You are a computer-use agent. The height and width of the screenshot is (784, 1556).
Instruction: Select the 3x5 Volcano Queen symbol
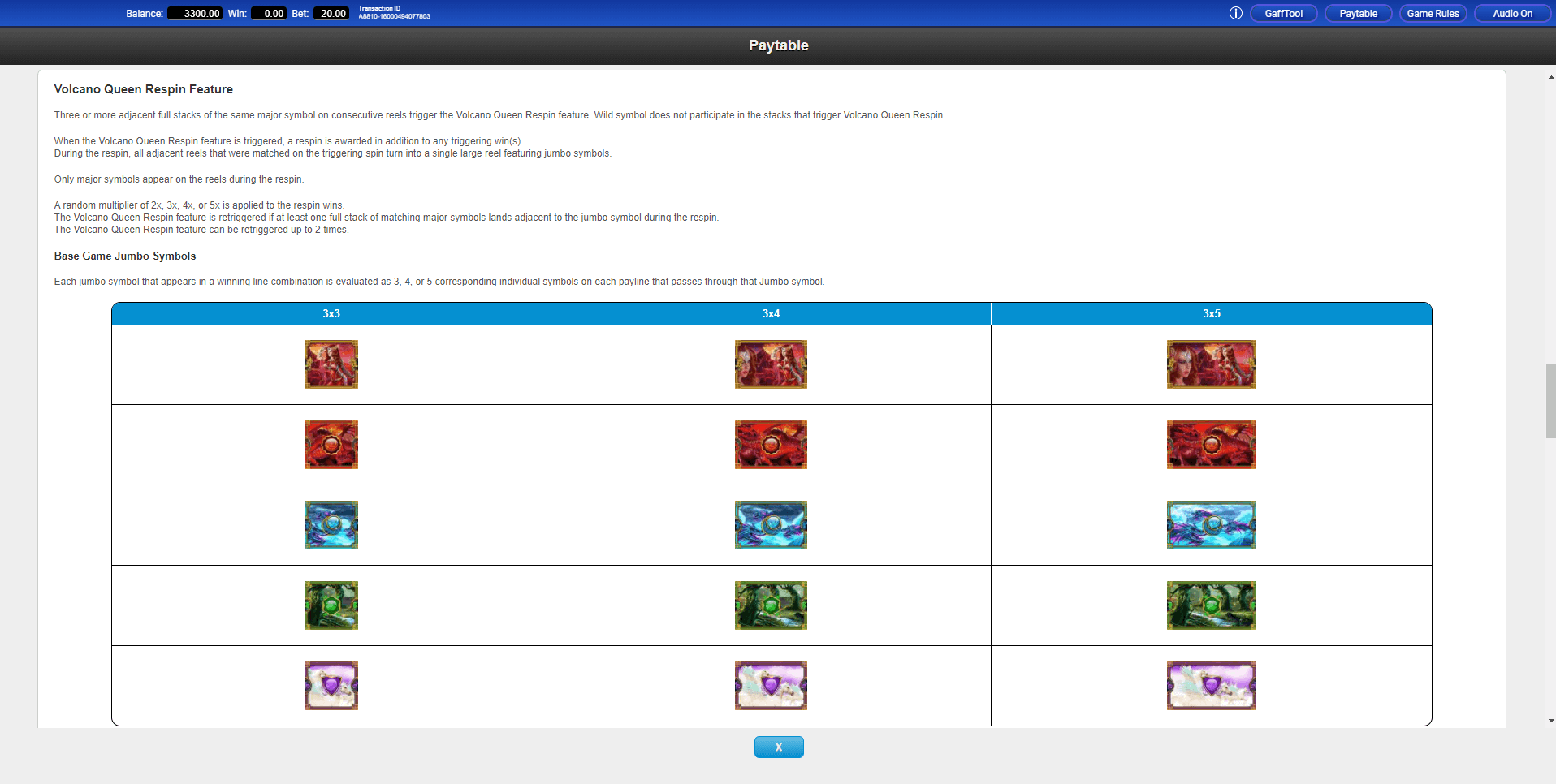click(x=1211, y=364)
